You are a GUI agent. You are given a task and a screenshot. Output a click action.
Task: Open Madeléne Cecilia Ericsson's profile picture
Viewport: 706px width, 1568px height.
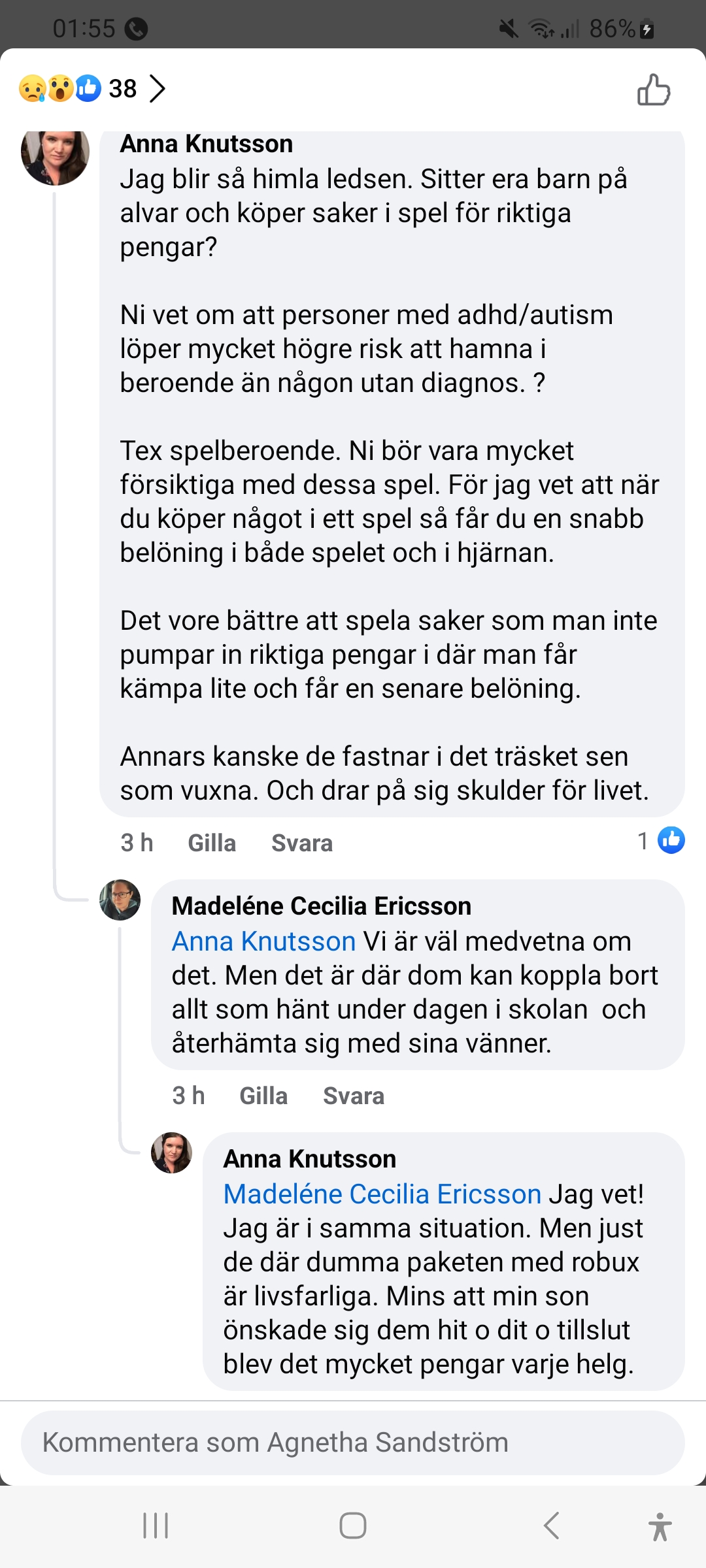pos(120,900)
